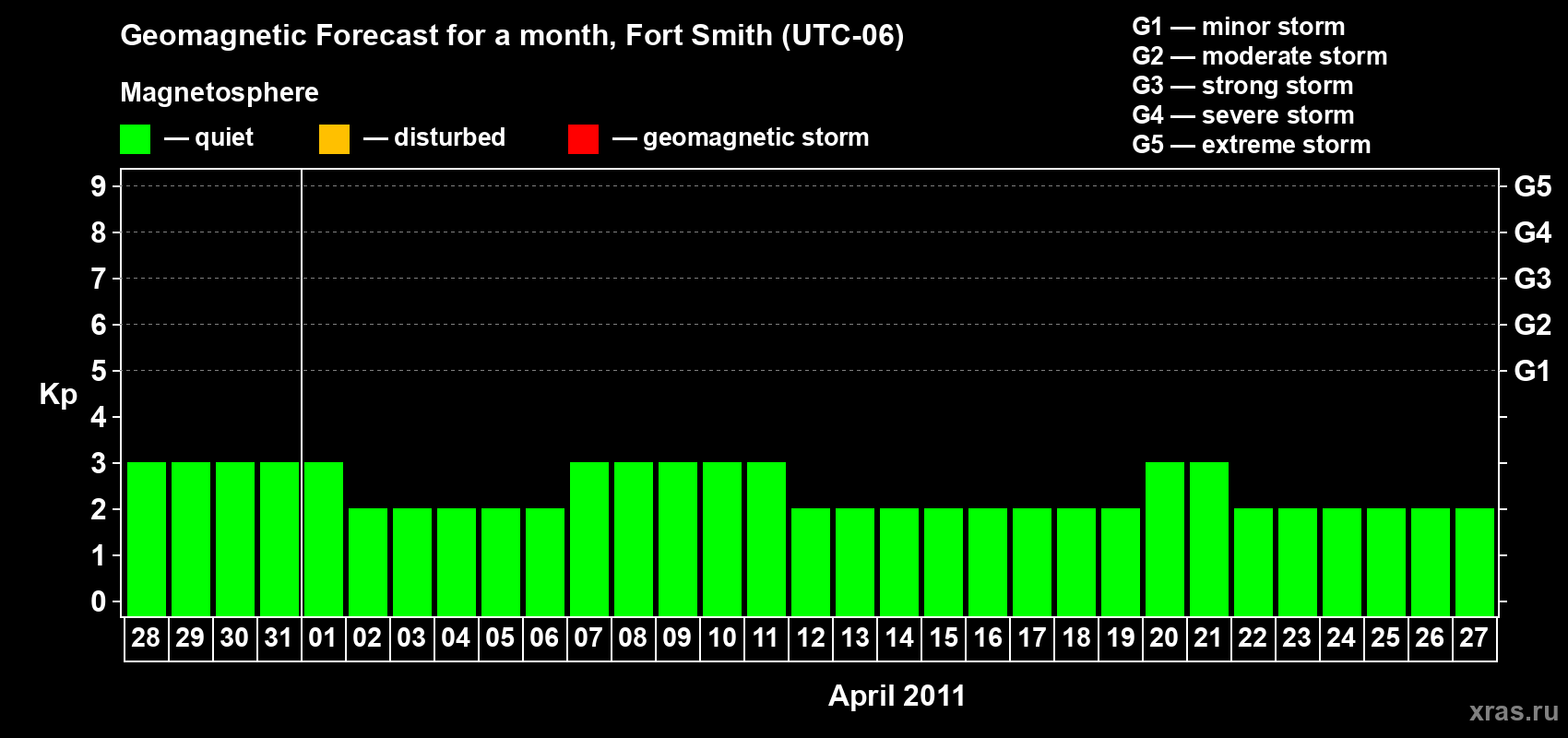This screenshot has height=738, width=1568.
Task: Click the green bar for April 07
Action: coord(589,539)
